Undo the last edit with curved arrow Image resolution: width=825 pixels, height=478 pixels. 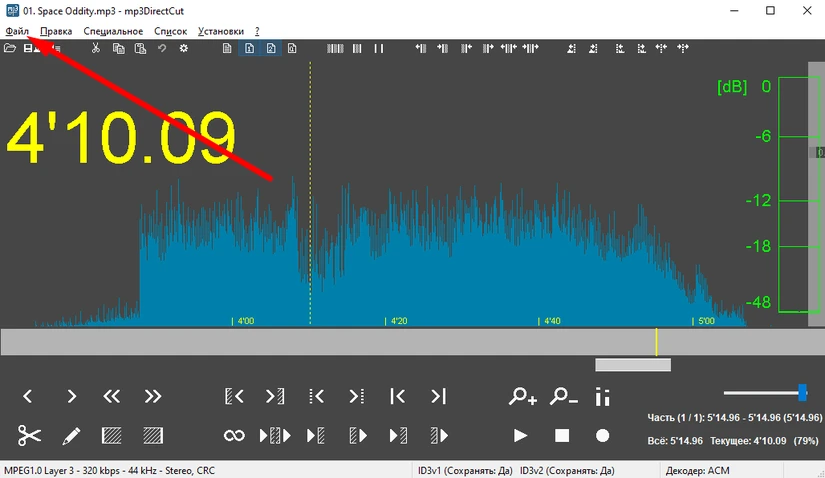click(x=162, y=48)
